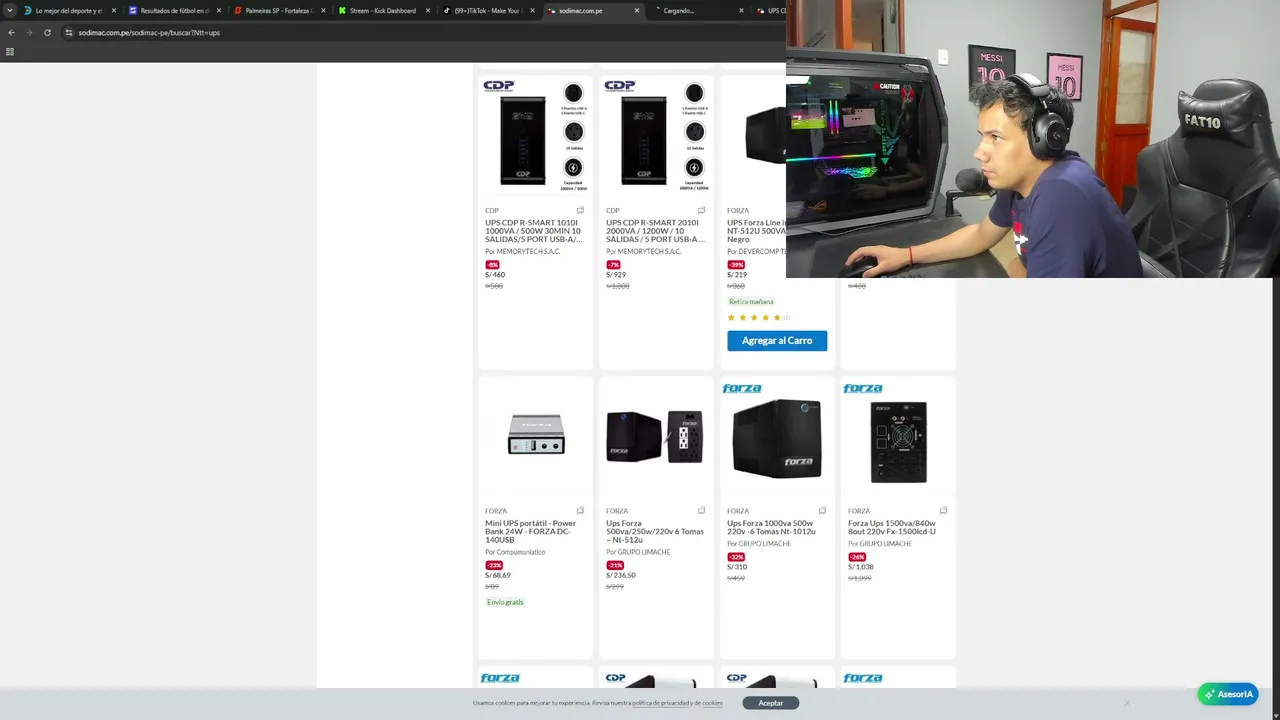Open Ups Forza 1000va 500w product image
The height and width of the screenshot is (720, 1280).
777,440
